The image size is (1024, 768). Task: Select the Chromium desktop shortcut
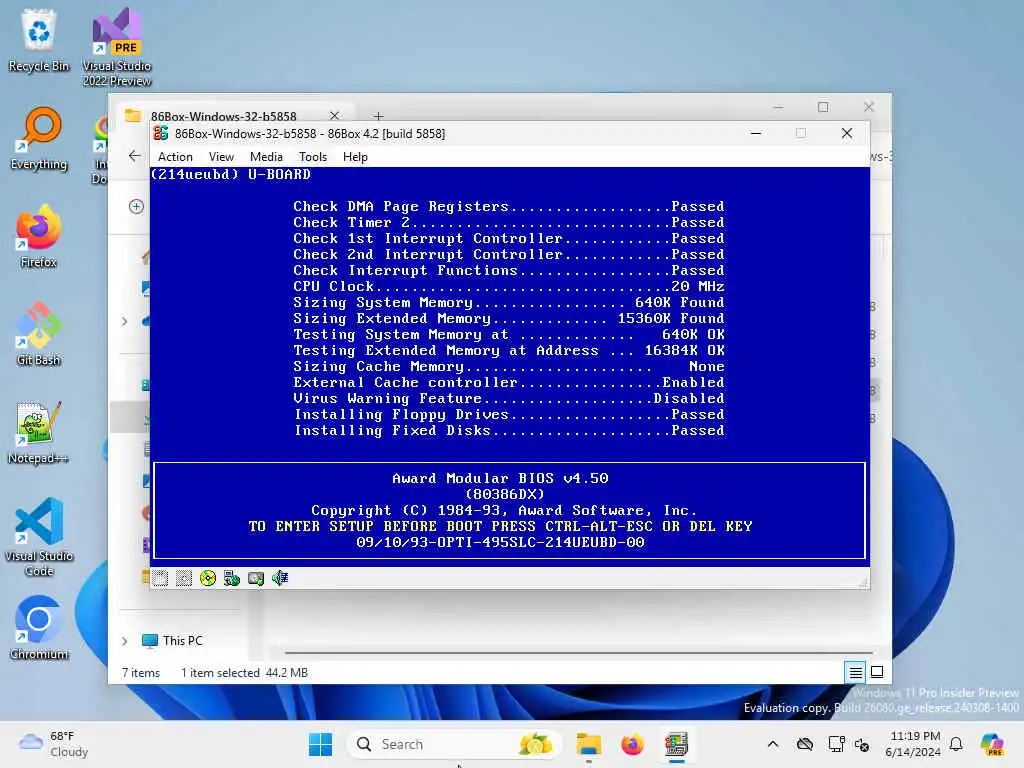click(39, 628)
